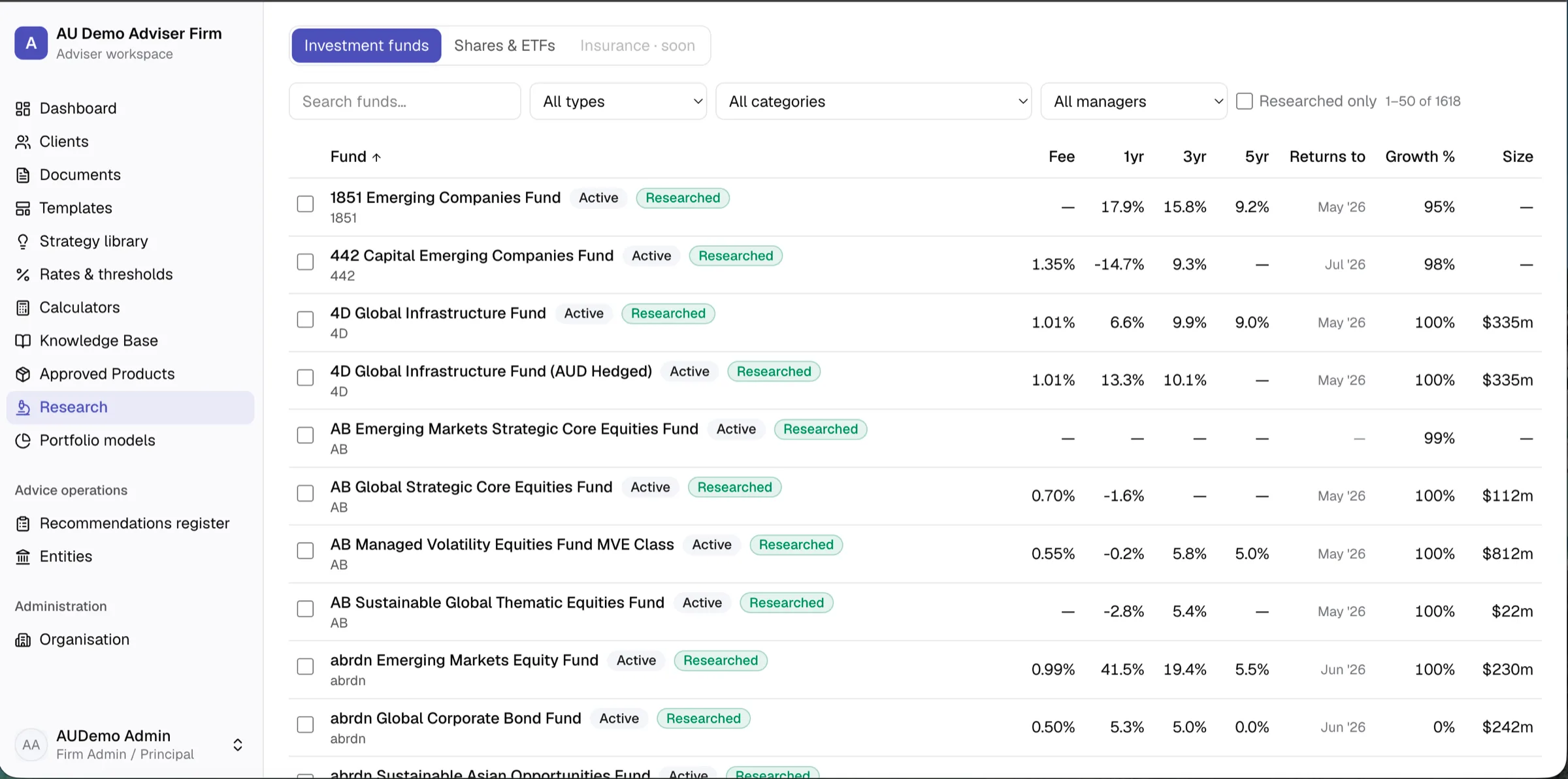Switch to the Investment funds tab
The image size is (1568, 779).
tap(367, 46)
